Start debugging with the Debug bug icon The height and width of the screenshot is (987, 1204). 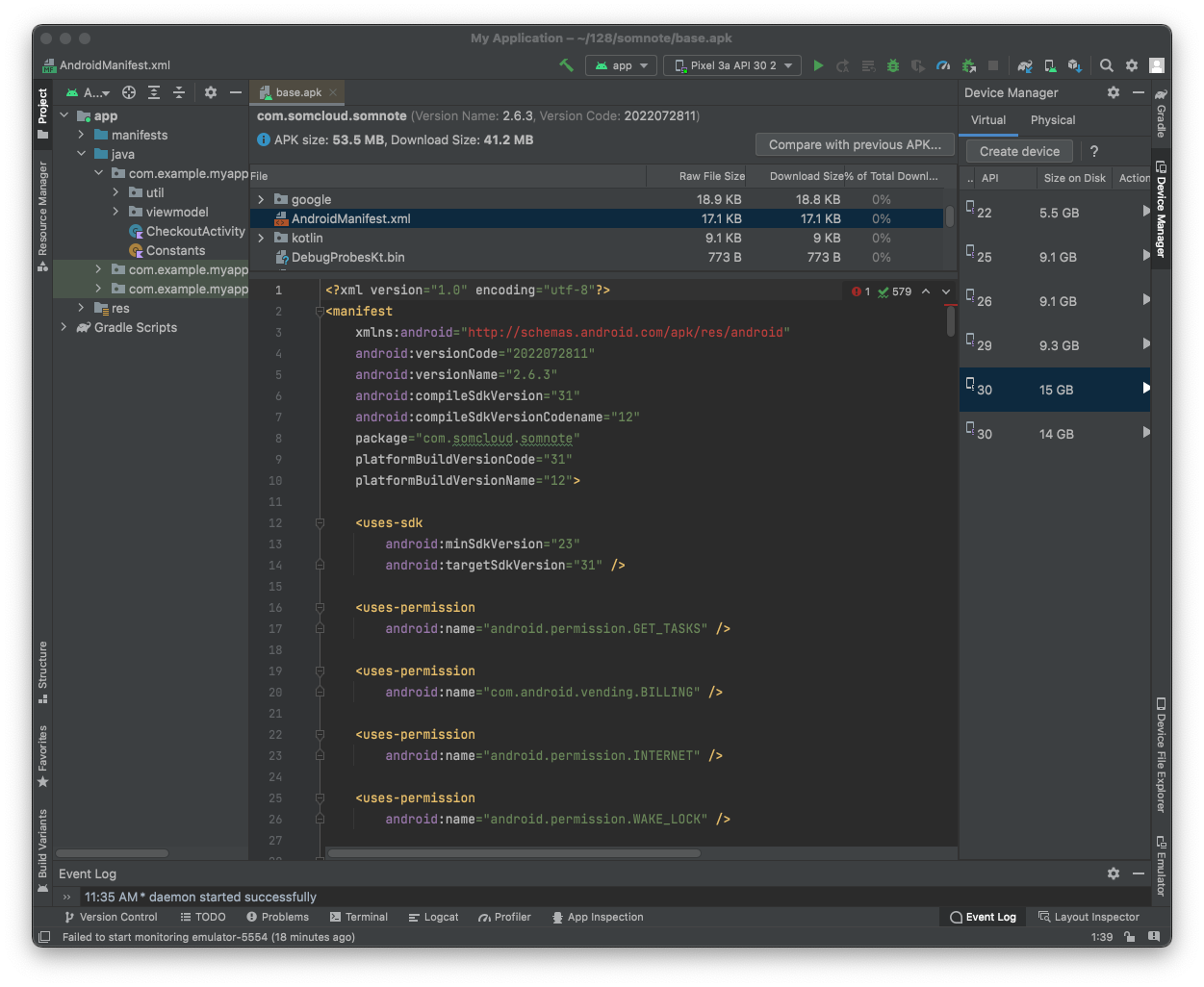(893, 65)
